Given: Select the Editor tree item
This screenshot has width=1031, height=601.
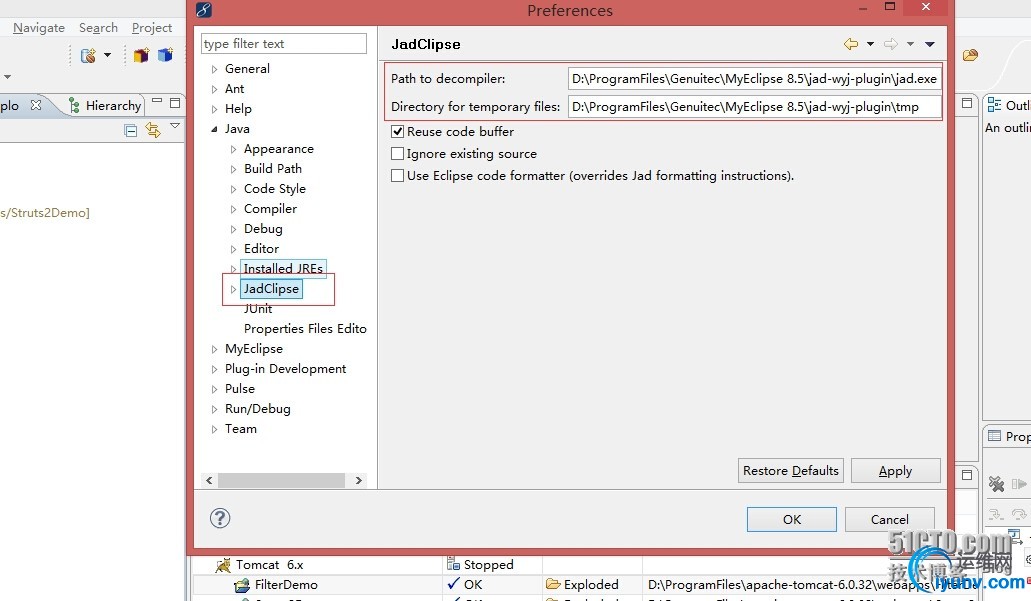Looking at the screenshot, I should click(x=261, y=249).
